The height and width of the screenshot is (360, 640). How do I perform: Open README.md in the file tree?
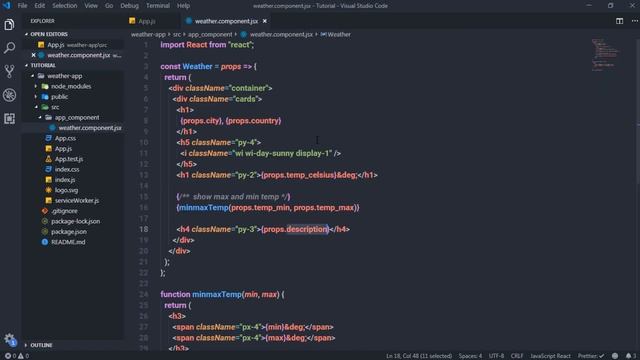pyautogui.click(x=73, y=242)
